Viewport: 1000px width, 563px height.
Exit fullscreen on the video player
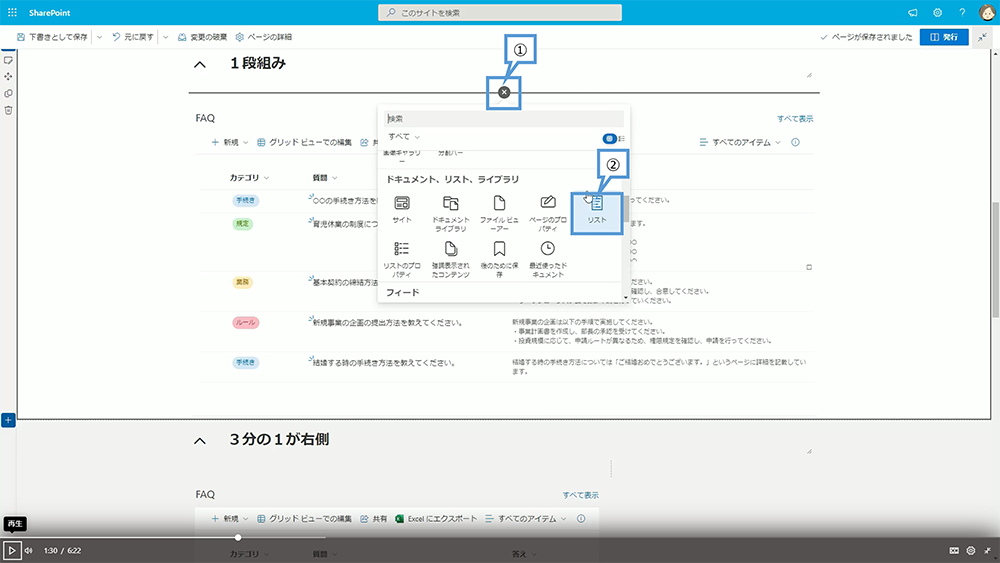pyautogui.click(x=987, y=550)
